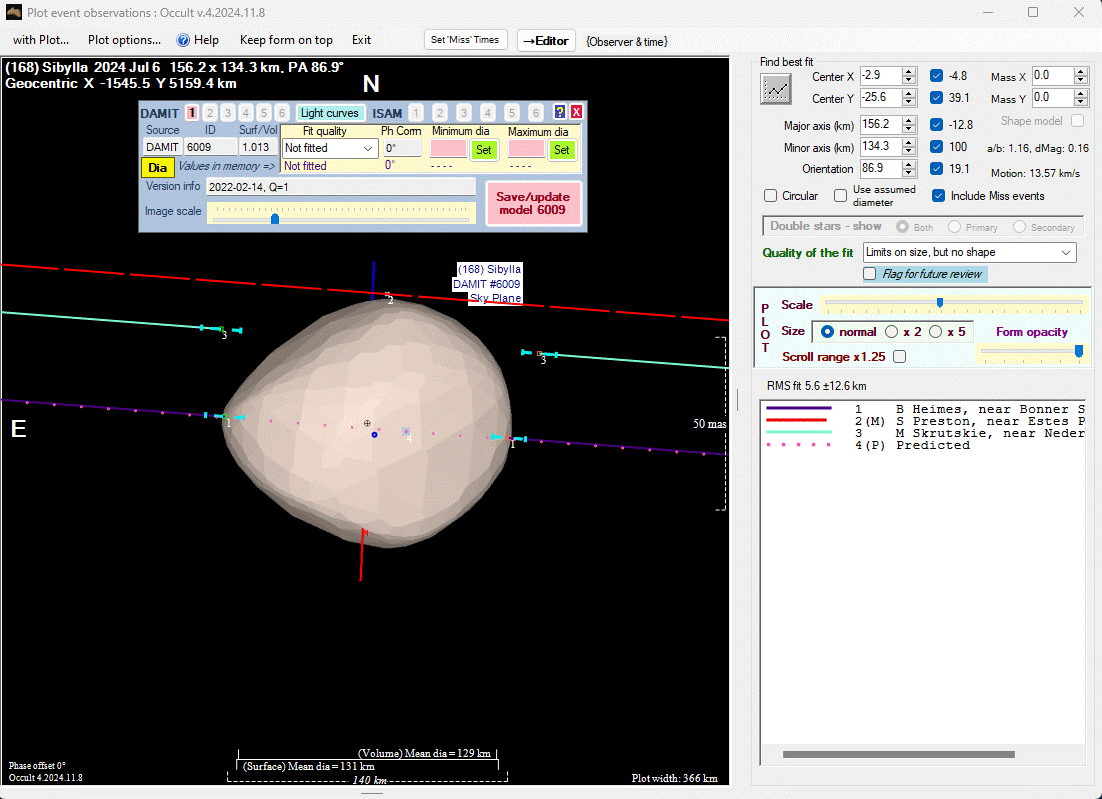
Task: Click the Major axis (km) input field
Action: 879,124
